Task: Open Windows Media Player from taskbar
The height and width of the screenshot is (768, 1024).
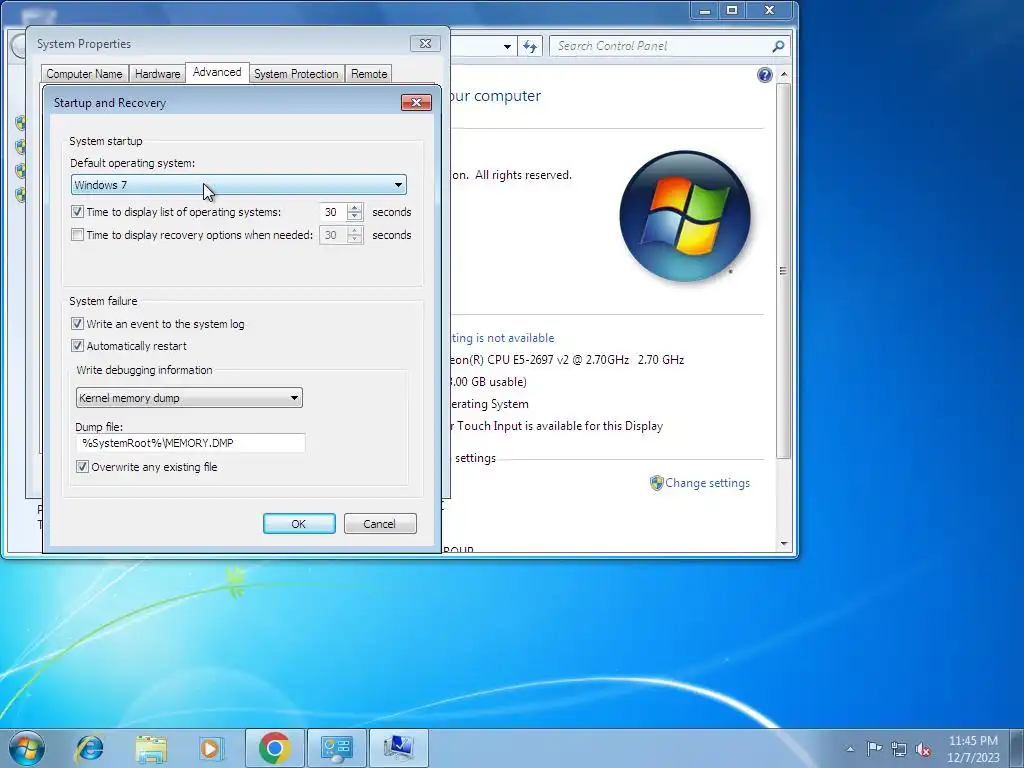Action: point(211,748)
